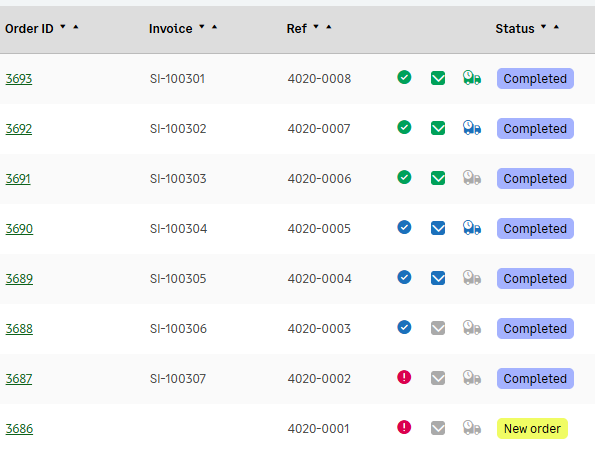Click grey envelope icon for order 3686
The width and height of the screenshot is (595, 454).
pos(438,429)
